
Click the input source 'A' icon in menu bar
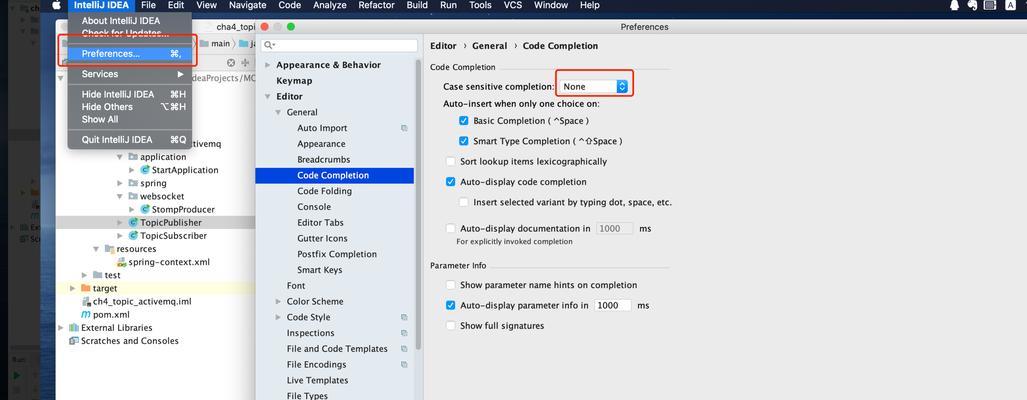point(1011,5)
